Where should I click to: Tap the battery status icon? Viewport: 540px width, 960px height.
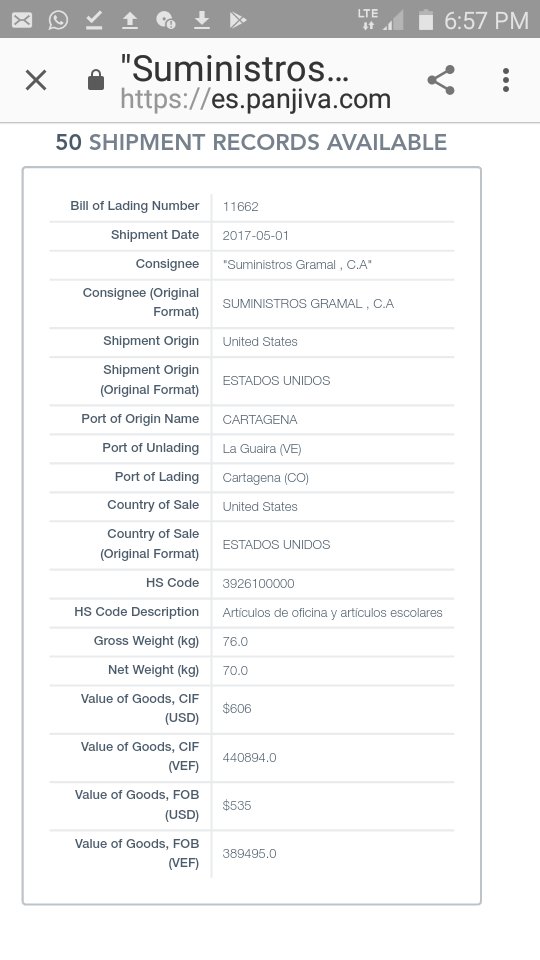pos(426,20)
